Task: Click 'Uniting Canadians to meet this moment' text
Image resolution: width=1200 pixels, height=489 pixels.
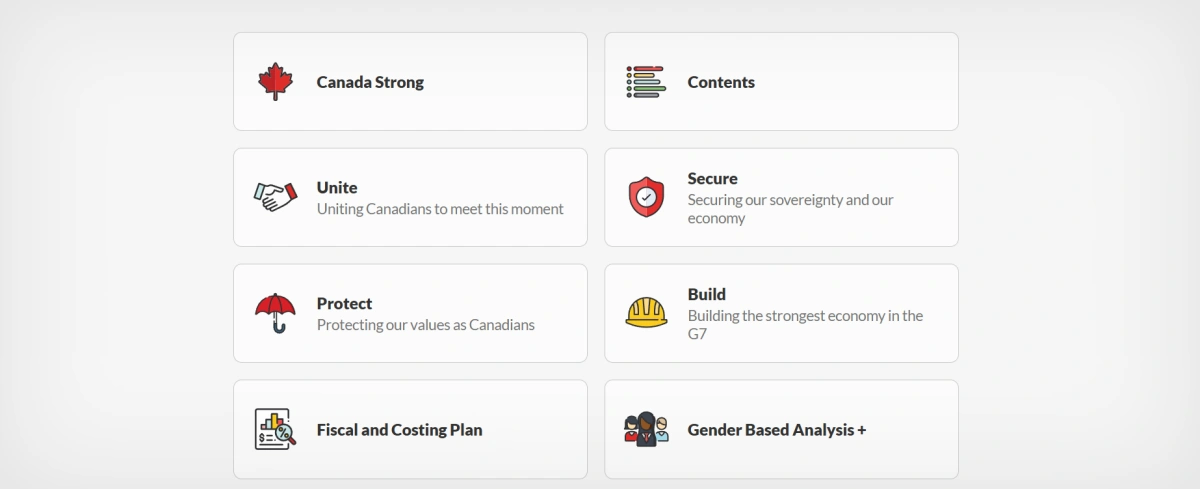Action: point(440,209)
